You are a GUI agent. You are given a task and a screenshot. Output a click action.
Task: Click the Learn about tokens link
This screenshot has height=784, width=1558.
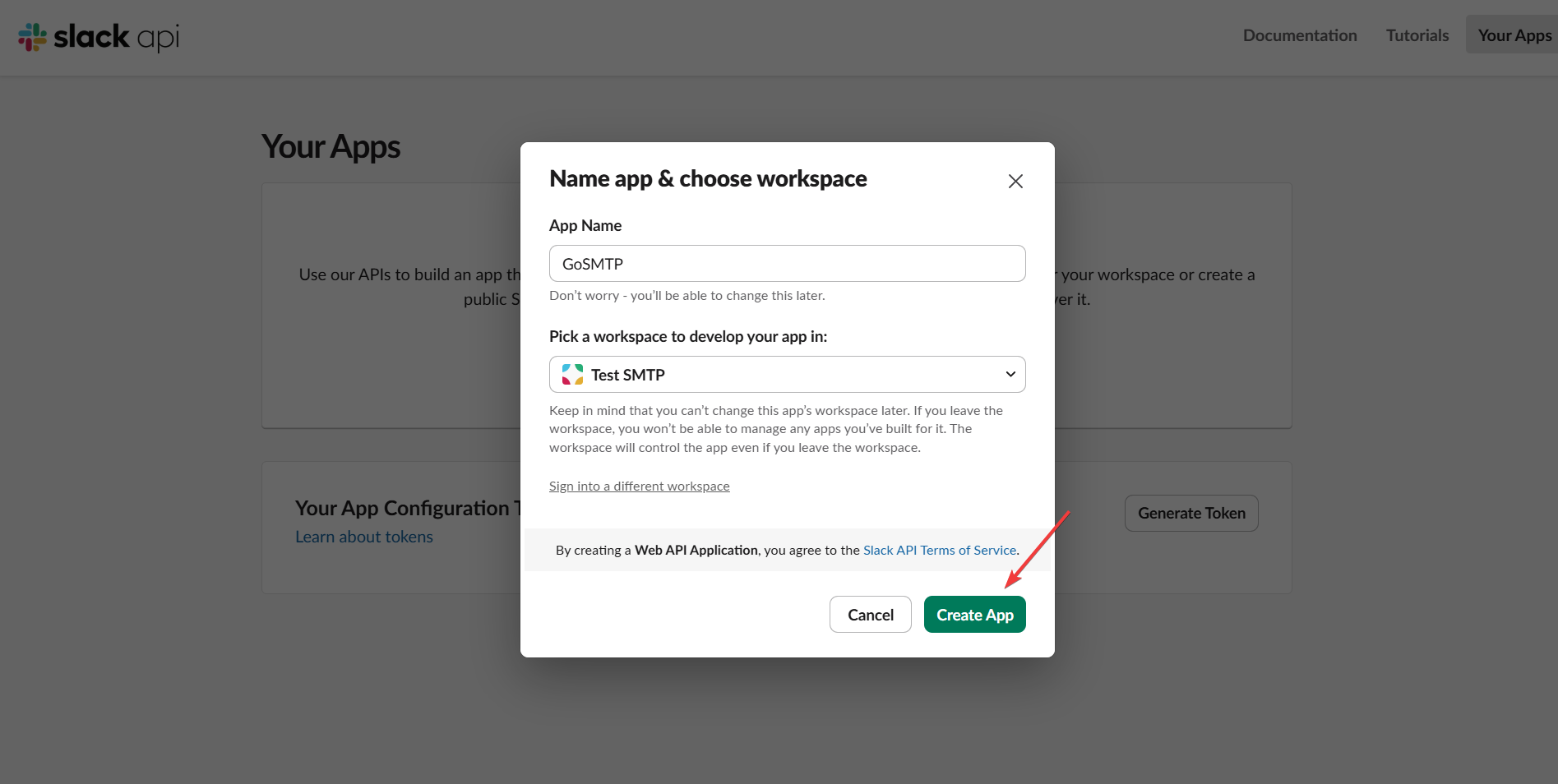pyautogui.click(x=363, y=536)
